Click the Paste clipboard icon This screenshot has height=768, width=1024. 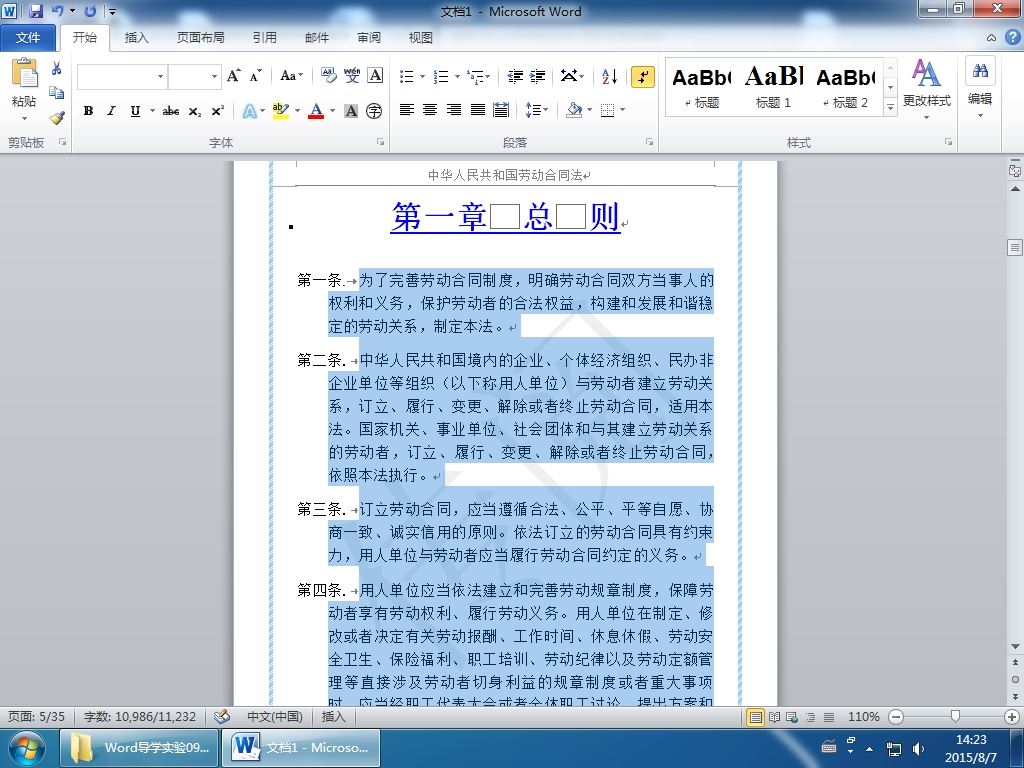coord(24,73)
